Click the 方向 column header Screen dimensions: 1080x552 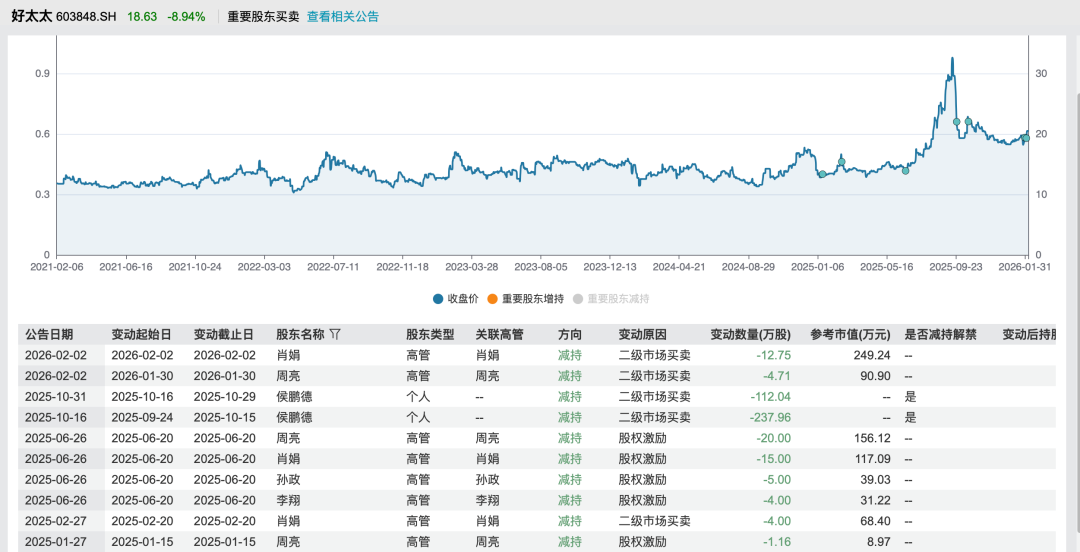point(570,335)
